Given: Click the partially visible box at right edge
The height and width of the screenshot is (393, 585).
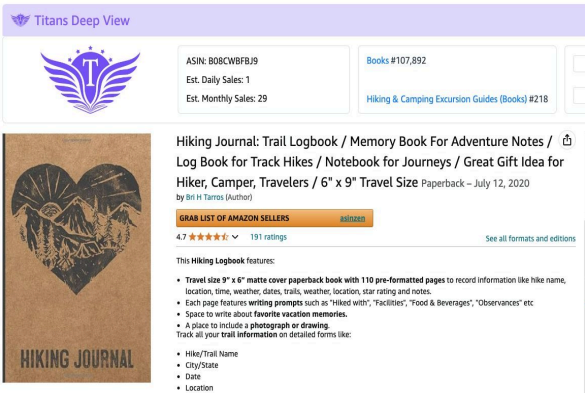Looking at the screenshot, I should pos(575,79).
